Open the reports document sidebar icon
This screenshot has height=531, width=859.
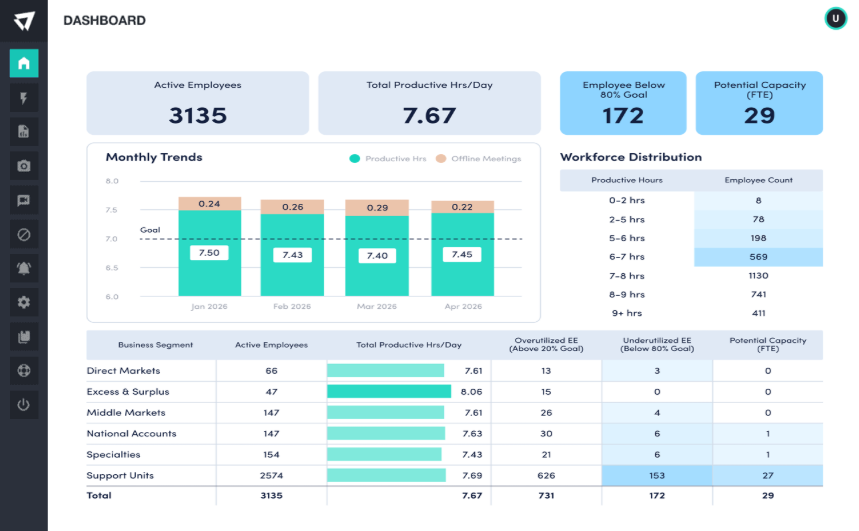click(x=24, y=132)
